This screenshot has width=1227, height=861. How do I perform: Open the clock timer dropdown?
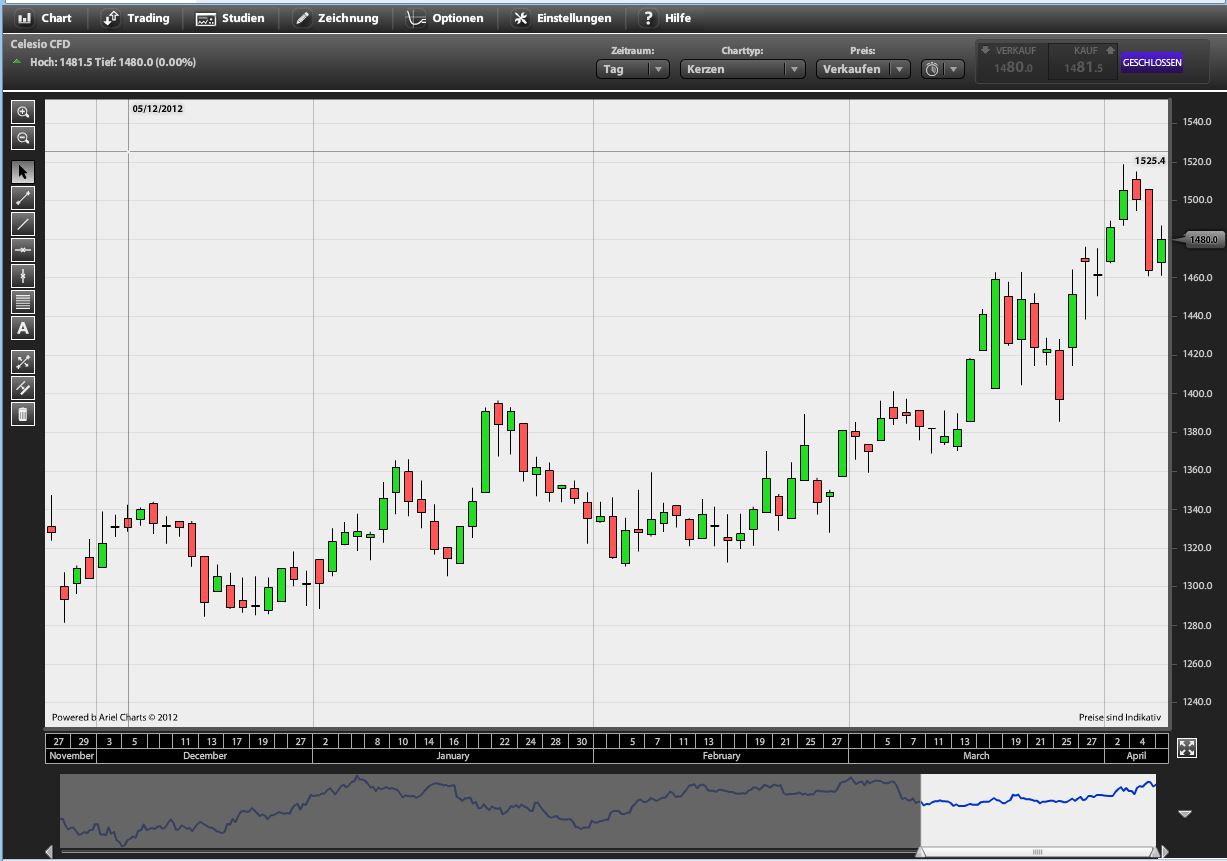[x=942, y=69]
